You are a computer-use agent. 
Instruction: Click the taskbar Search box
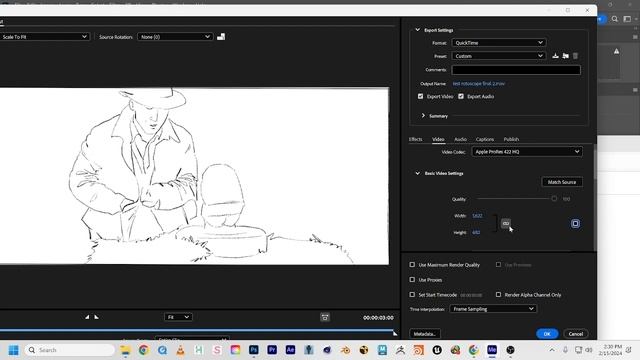[x=70, y=350]
